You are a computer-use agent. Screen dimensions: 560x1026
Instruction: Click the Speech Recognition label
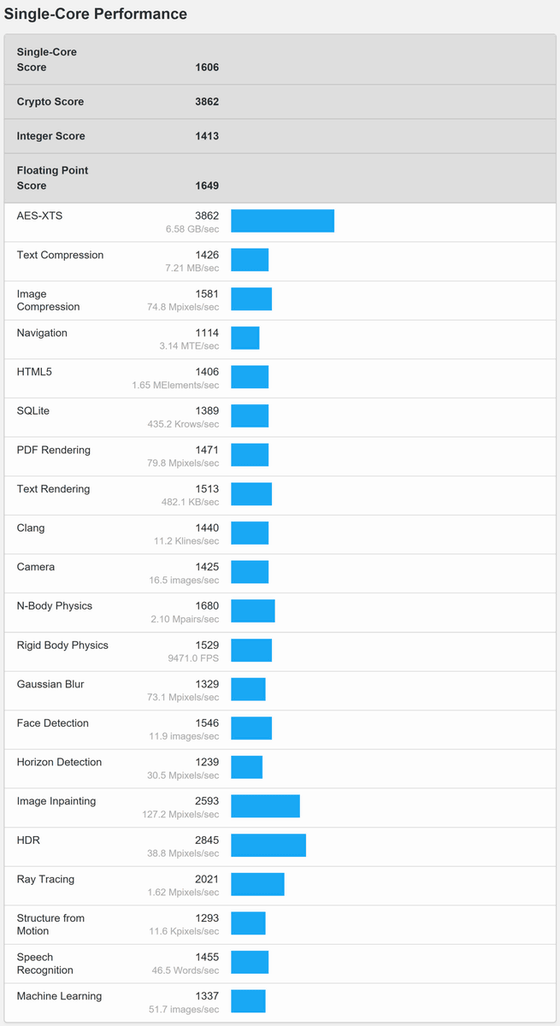tap(45, 963)
